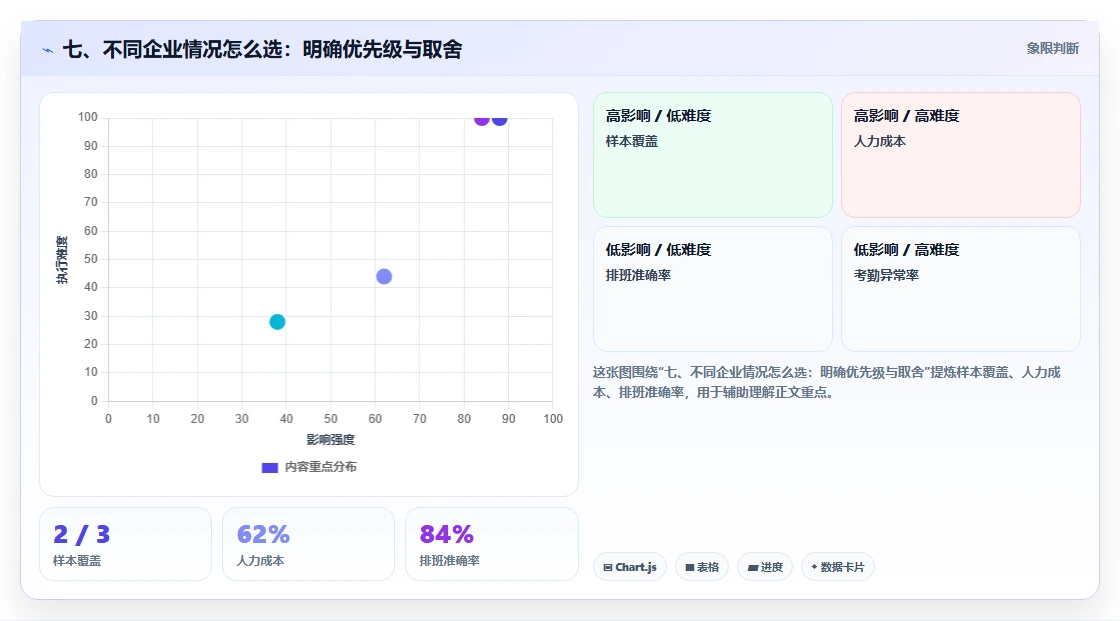Image resolution: width=1120 pixels, height=621 pixels.
Task: Click the x-axis label 50
Action: tap(331, 419)
